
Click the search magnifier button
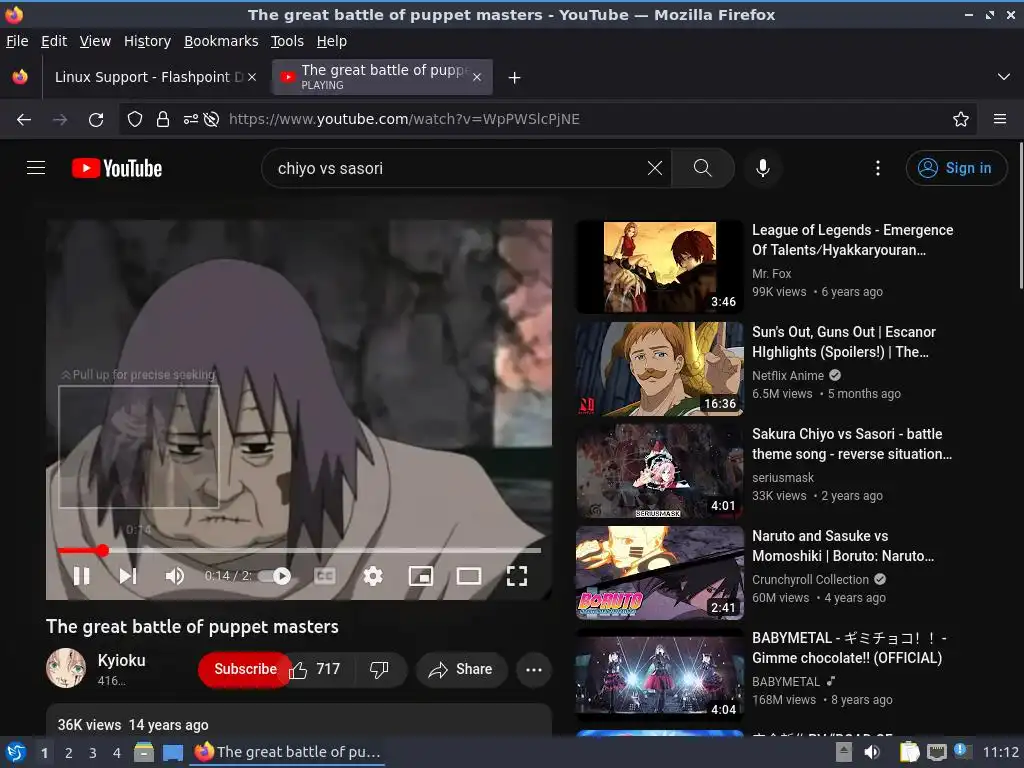[703, 168]
